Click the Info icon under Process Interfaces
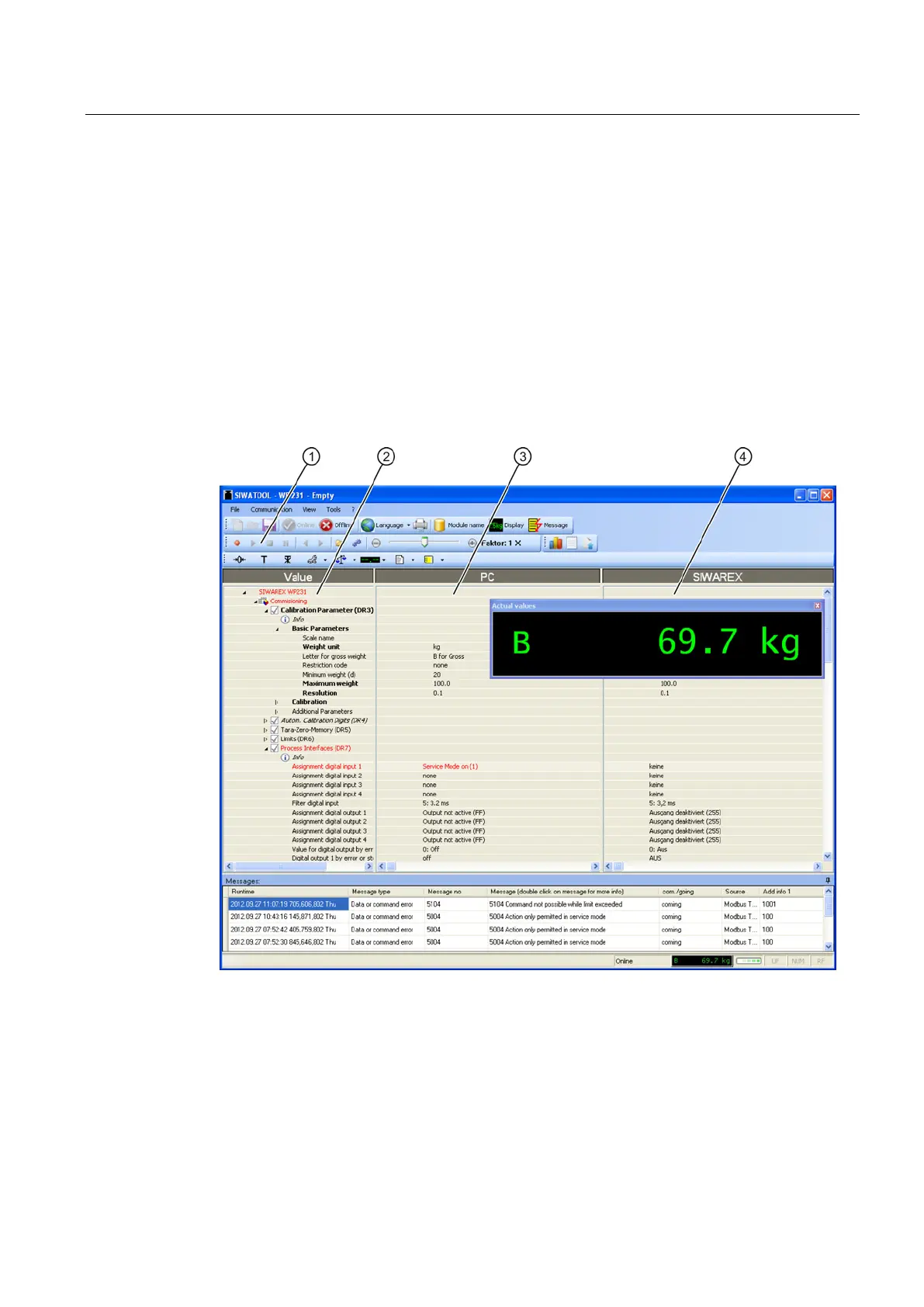The image size is (924, 1307). tap(285, 758)
